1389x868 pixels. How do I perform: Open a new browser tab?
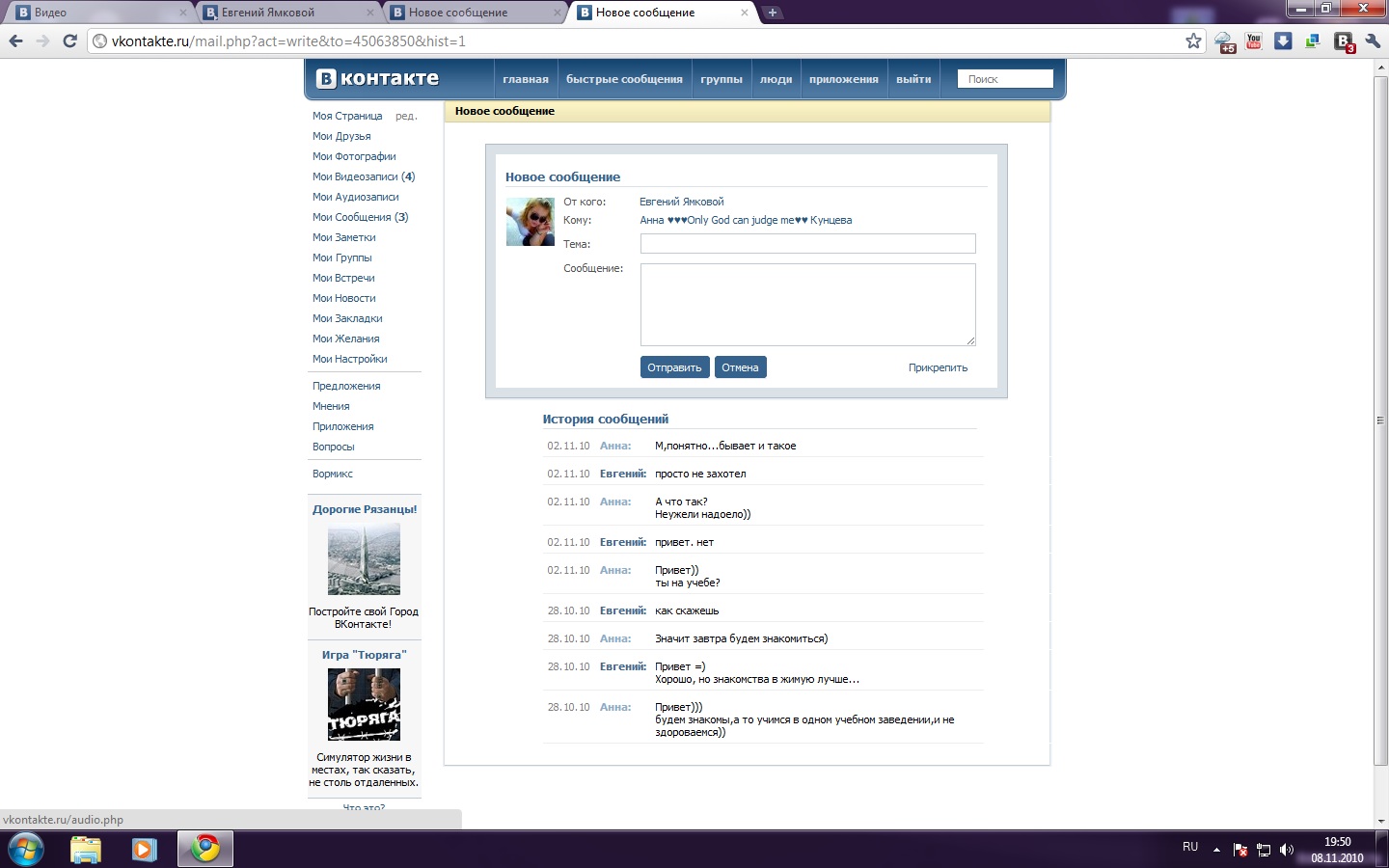point(772,13)
